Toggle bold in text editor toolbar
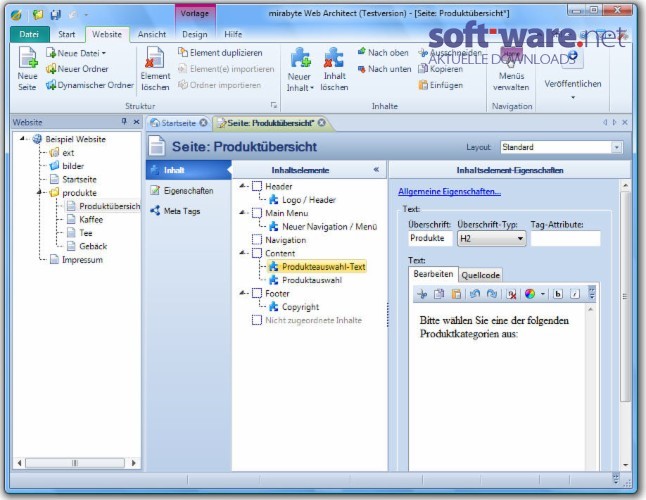This screenshot has width=646, height=500. pos(558,294)
